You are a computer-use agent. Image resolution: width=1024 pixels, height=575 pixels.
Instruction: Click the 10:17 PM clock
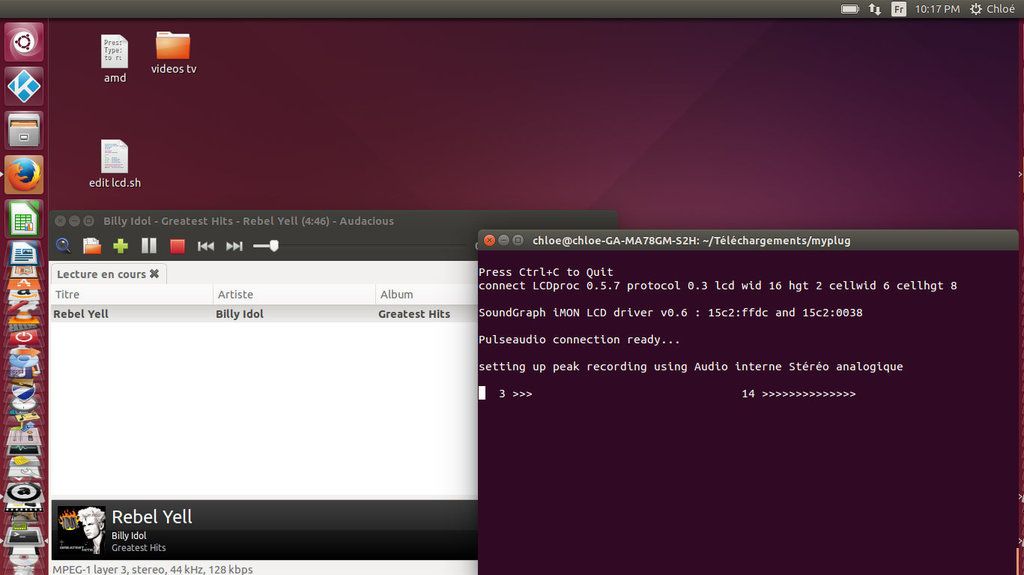(x=937, y=9)
